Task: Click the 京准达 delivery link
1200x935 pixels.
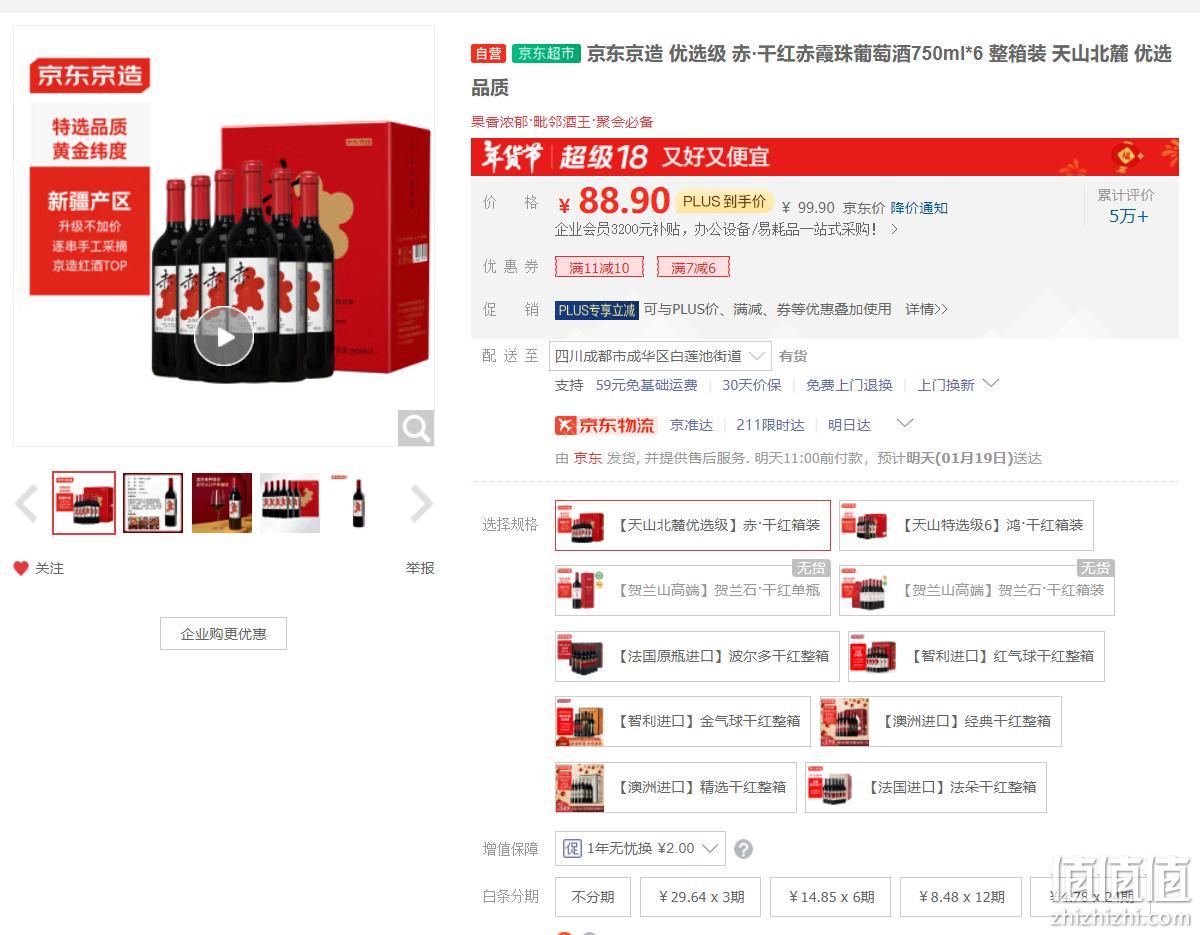Action: [x=692, y=425]
